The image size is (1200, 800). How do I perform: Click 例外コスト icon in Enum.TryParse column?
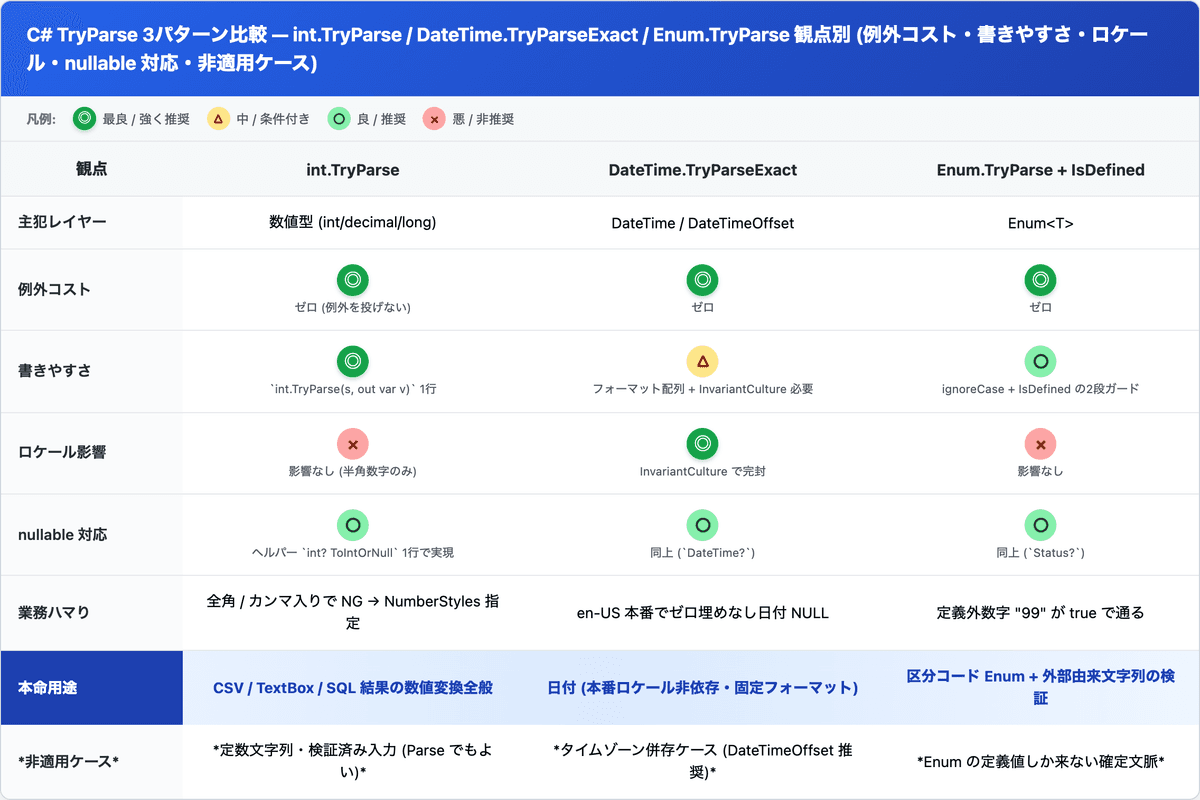[1041, 280]
